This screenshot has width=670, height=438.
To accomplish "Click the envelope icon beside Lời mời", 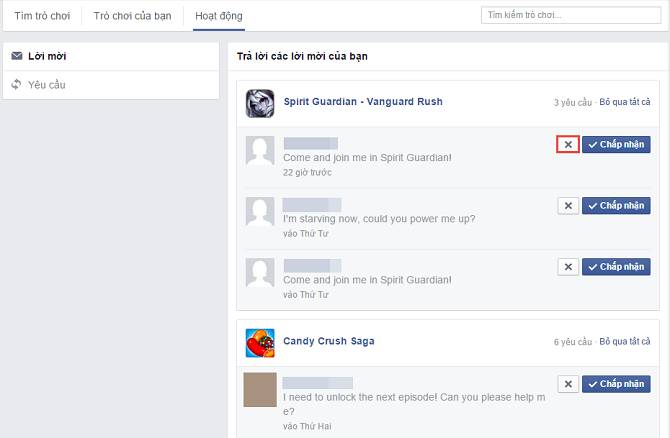I will click(17, 56).
